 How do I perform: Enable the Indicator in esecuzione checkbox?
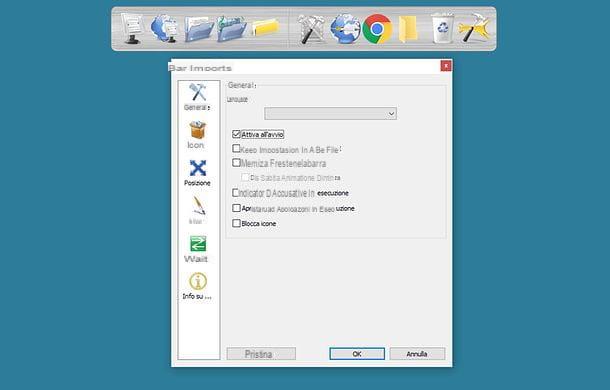pyautogui.click(x=236, y=193)
